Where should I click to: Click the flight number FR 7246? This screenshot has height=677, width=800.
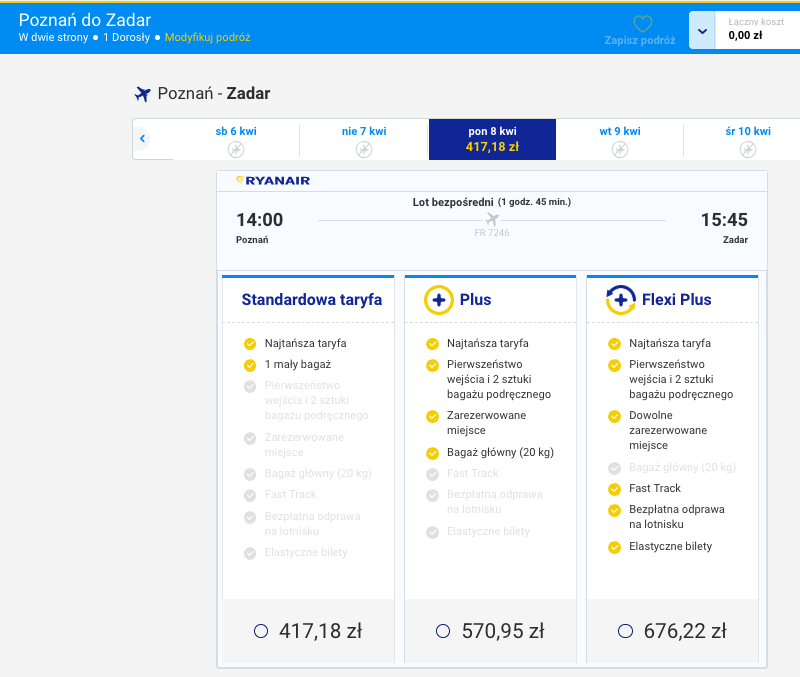tap(492, 233)
